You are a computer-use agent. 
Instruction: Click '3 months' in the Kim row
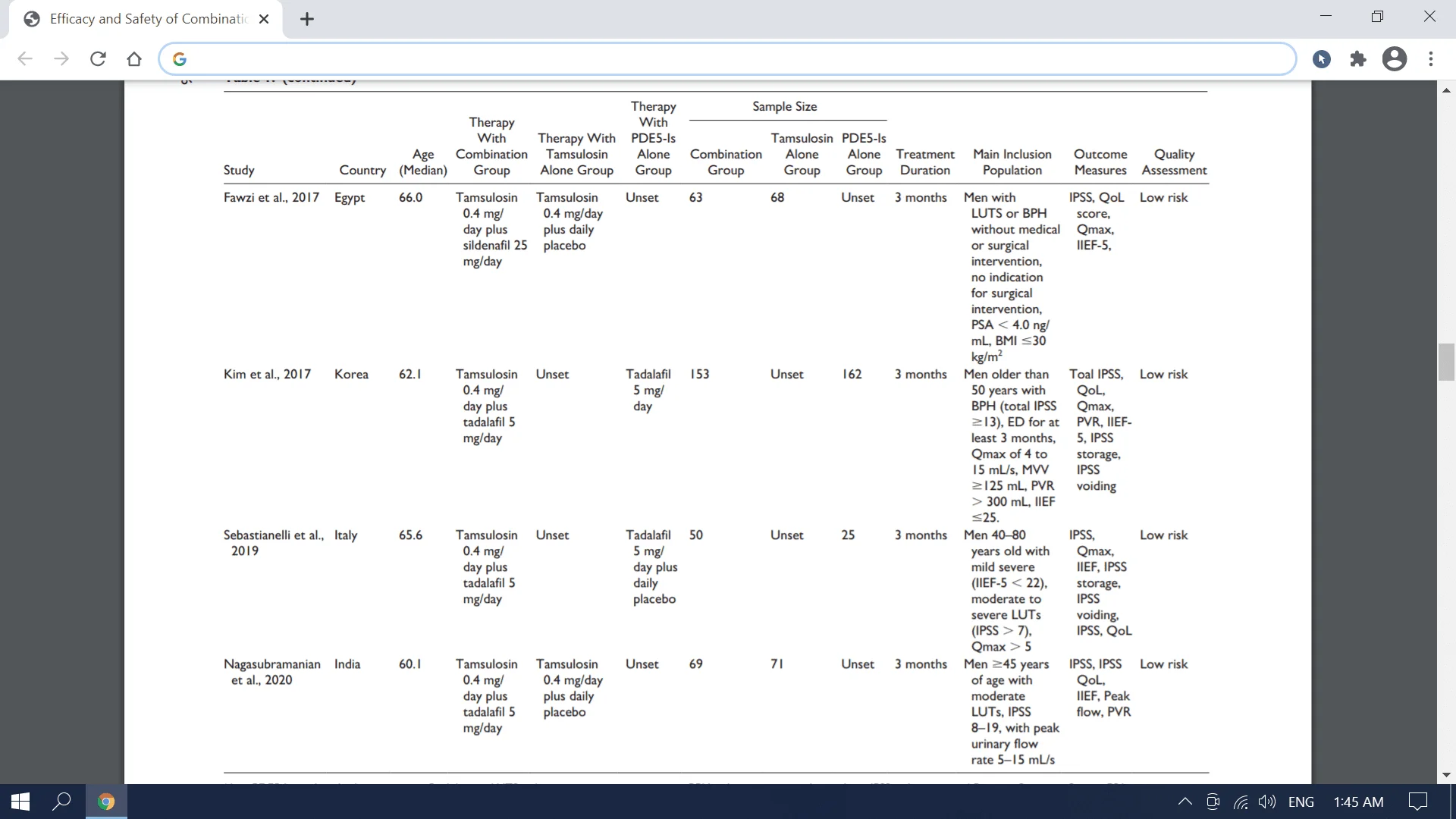click(x=921, y=374)
